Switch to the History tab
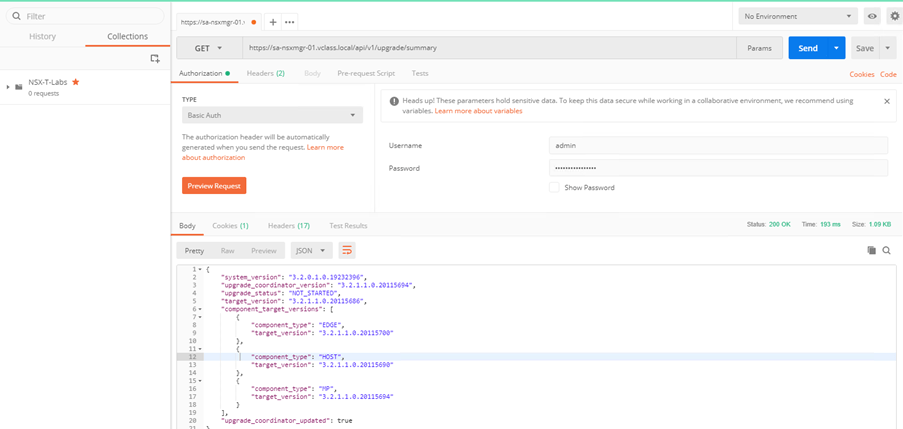 (x=43, y=36)
